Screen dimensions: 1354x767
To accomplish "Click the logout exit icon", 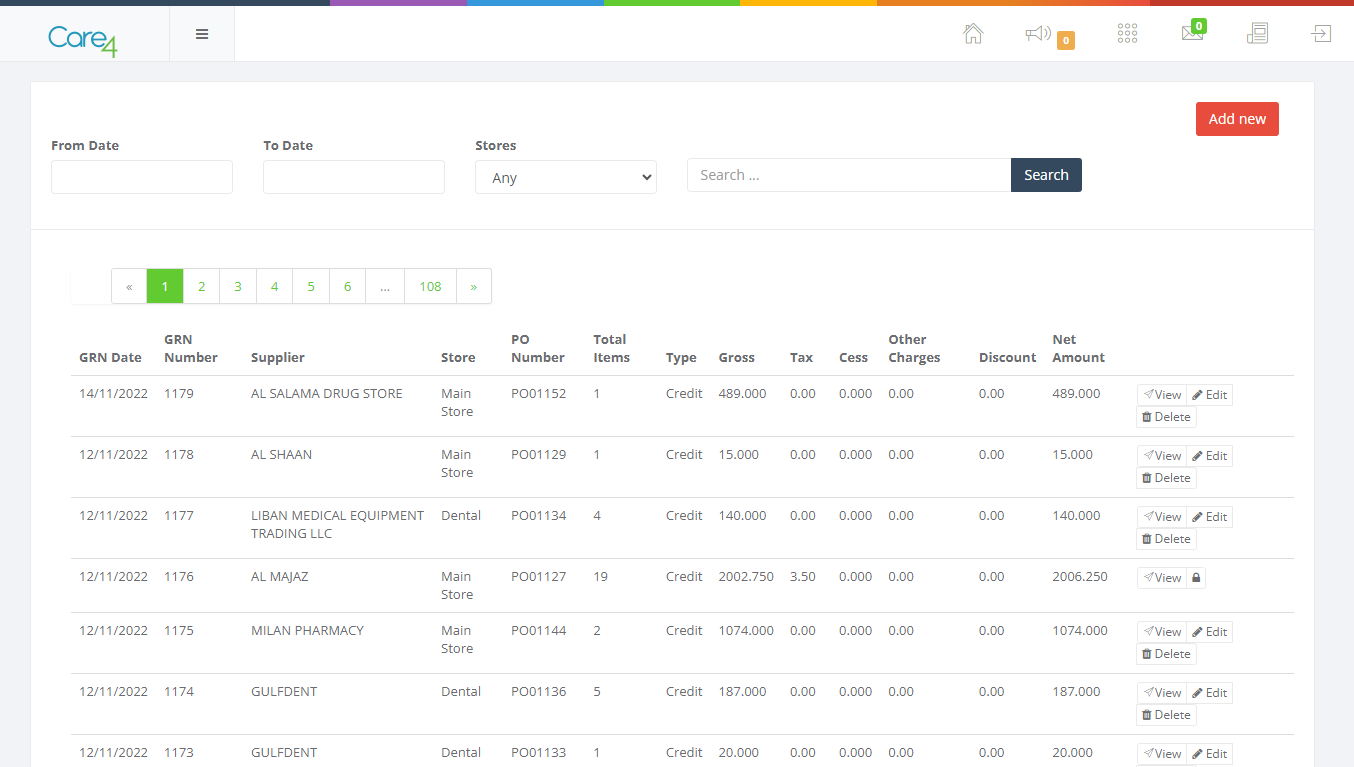I will coord(1321,34).
